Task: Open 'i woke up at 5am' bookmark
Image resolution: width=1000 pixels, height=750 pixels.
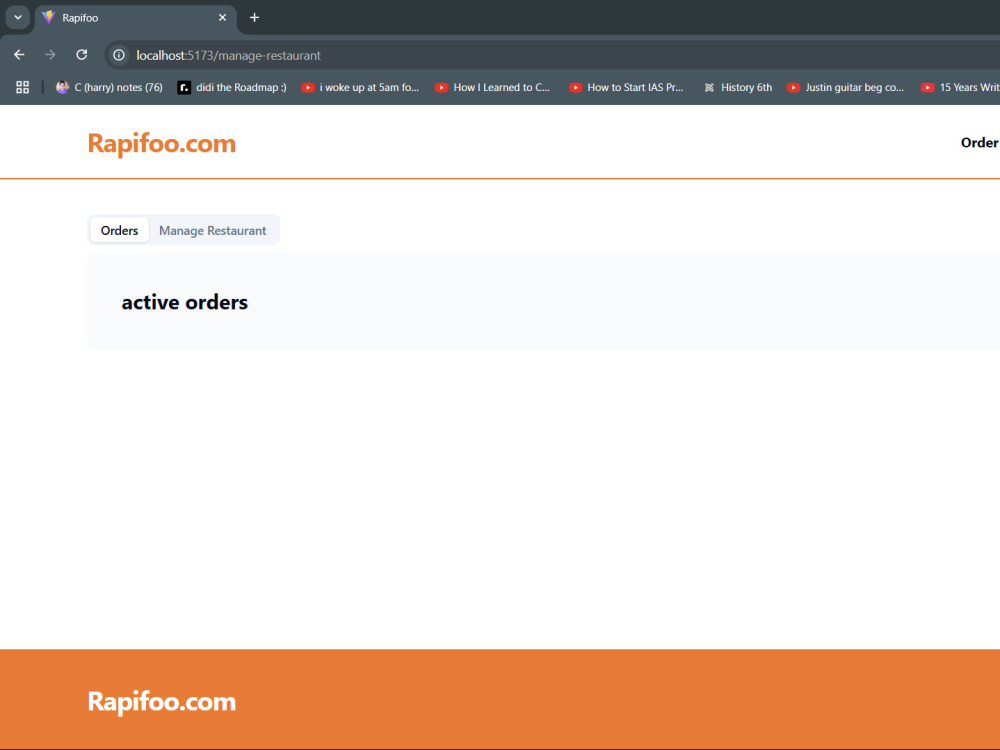Action: [x=360, y=87]
